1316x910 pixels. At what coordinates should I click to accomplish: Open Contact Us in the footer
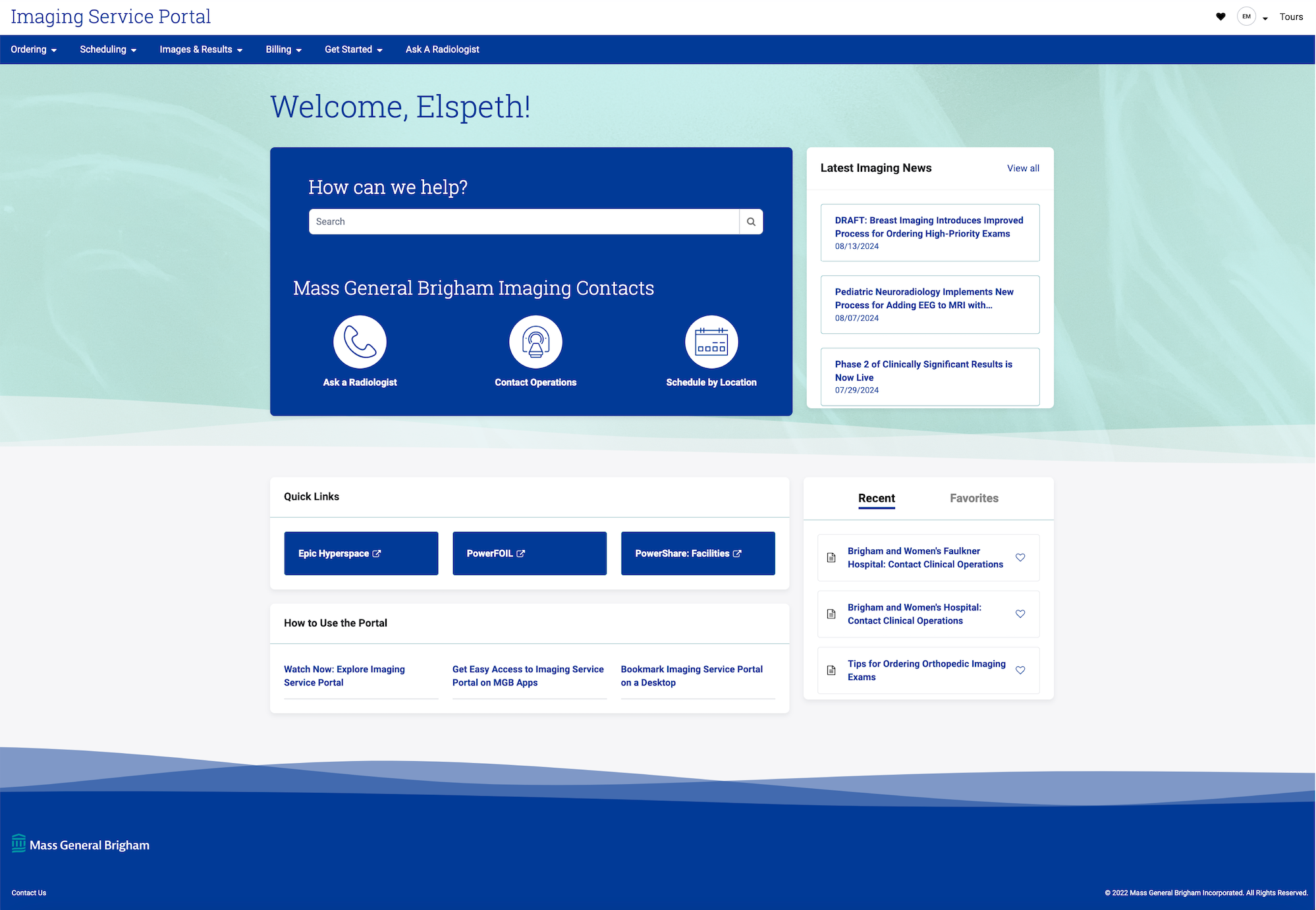coord(29,894)
